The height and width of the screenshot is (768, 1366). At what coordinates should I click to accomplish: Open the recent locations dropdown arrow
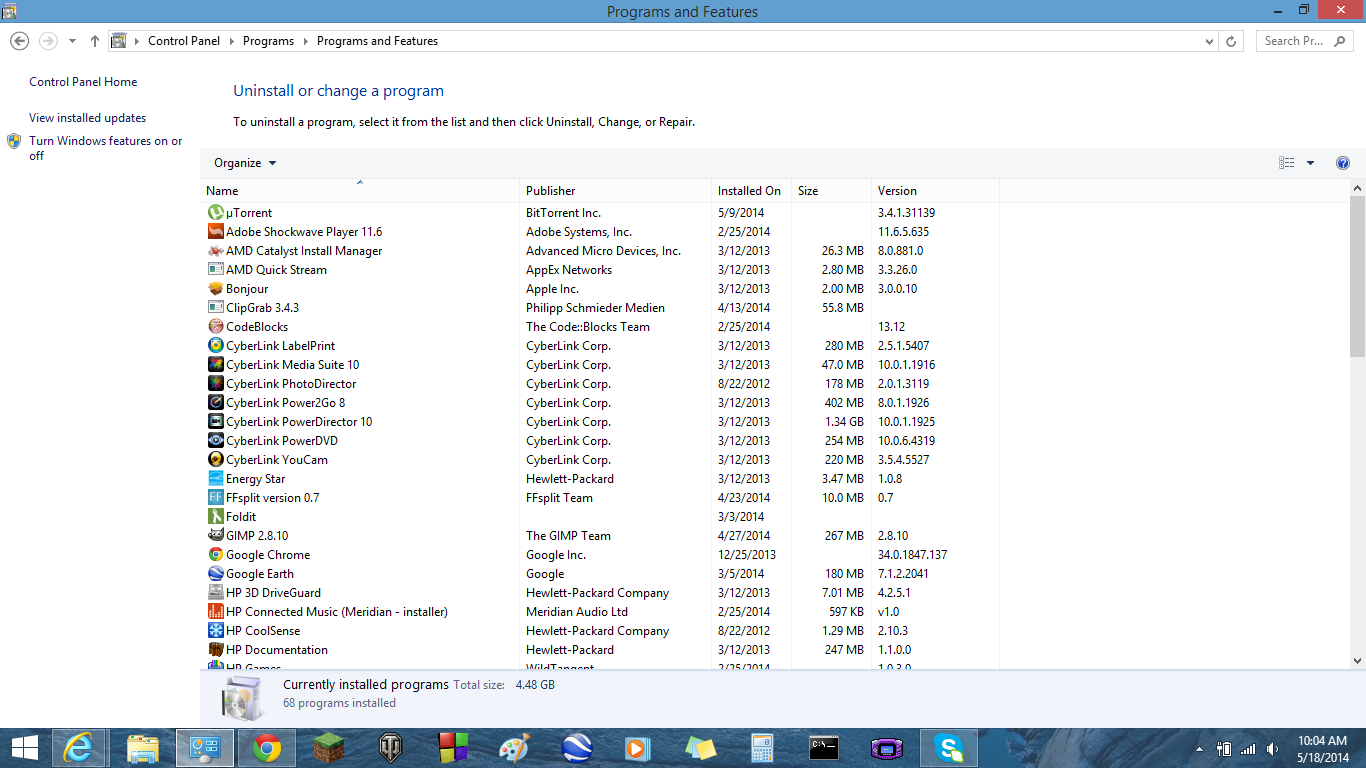click(x=72, y=41)
